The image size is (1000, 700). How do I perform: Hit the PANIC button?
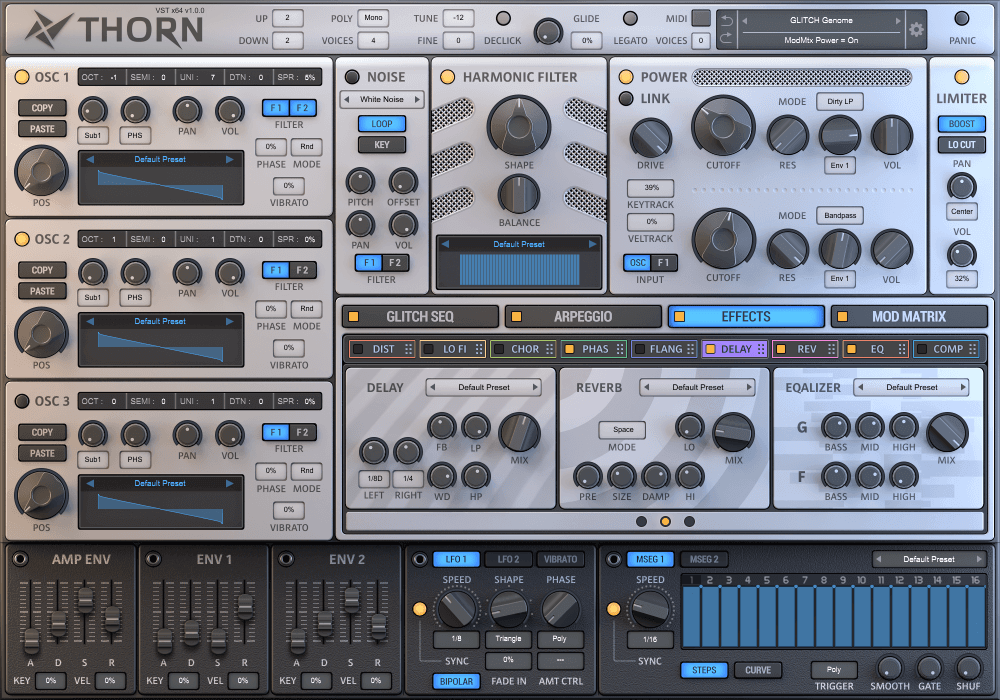tap(962, 19)
